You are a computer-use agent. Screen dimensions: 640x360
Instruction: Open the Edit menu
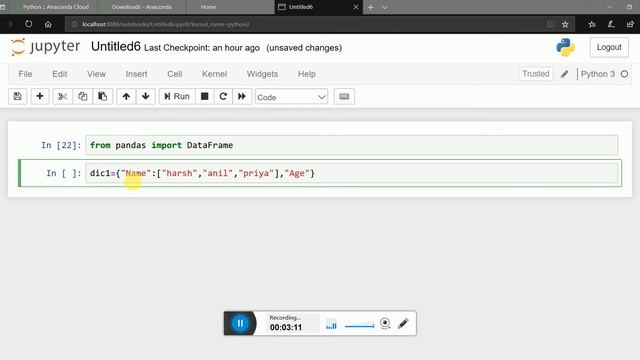click(60, 74)
